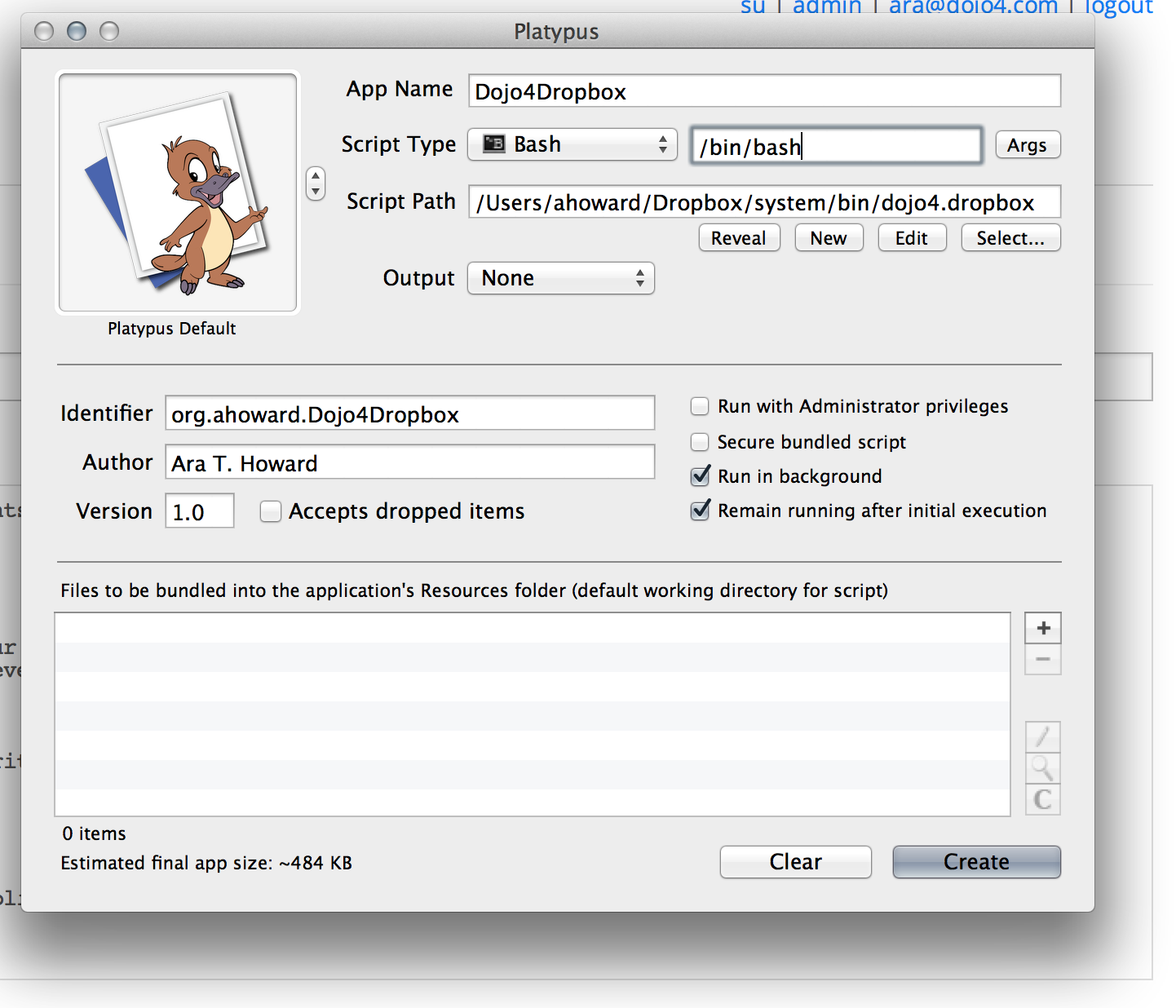Click the Reveal button
Screen dimensions: 1176x1008
tap(739, 238)
